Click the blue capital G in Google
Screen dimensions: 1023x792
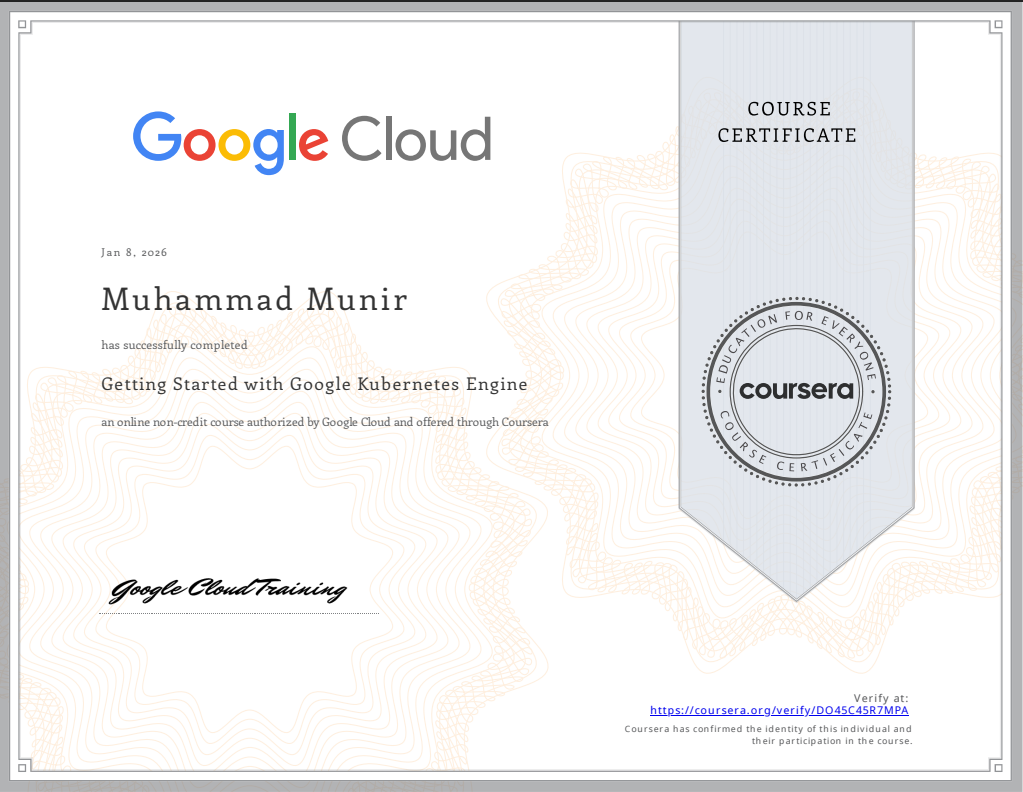[x=160, y=138]
